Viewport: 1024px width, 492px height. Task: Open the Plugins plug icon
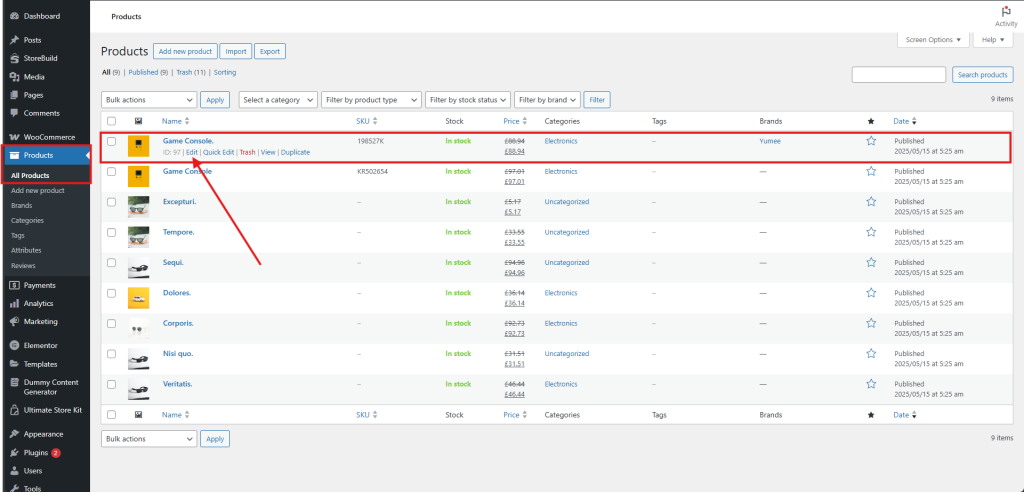coord(14,453)
